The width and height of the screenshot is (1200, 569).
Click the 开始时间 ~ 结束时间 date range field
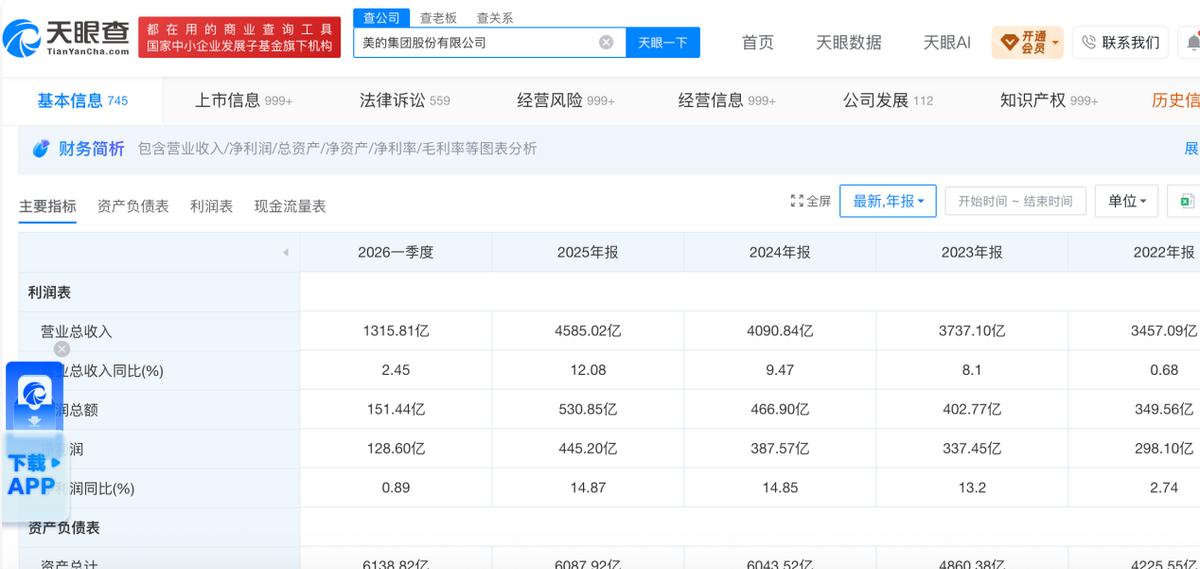coord(1015,201)
